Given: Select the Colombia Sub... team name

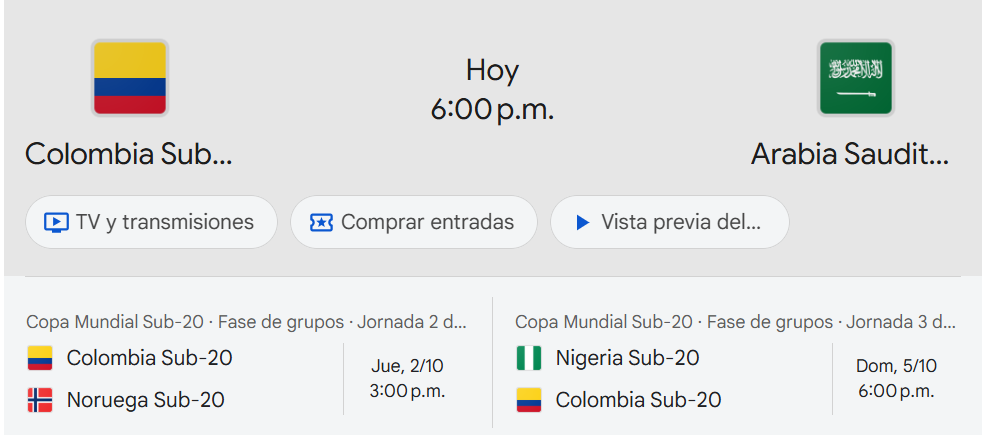Looking at the screenshot, I should [128, 154].
